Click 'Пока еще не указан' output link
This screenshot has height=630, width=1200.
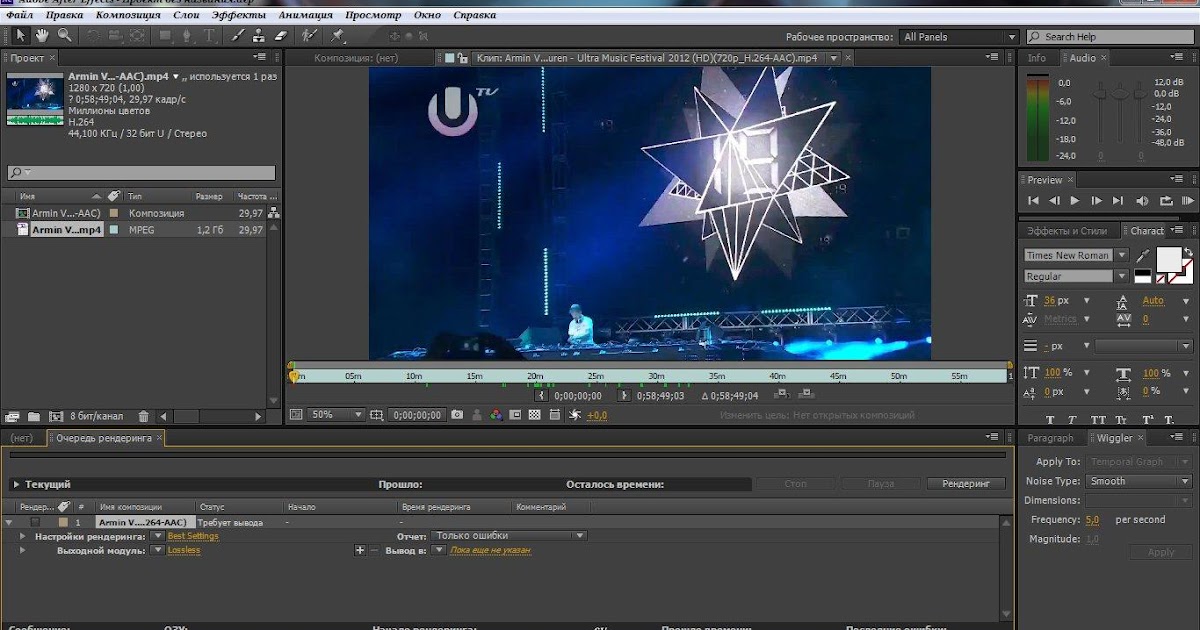[x=490, y=550]
